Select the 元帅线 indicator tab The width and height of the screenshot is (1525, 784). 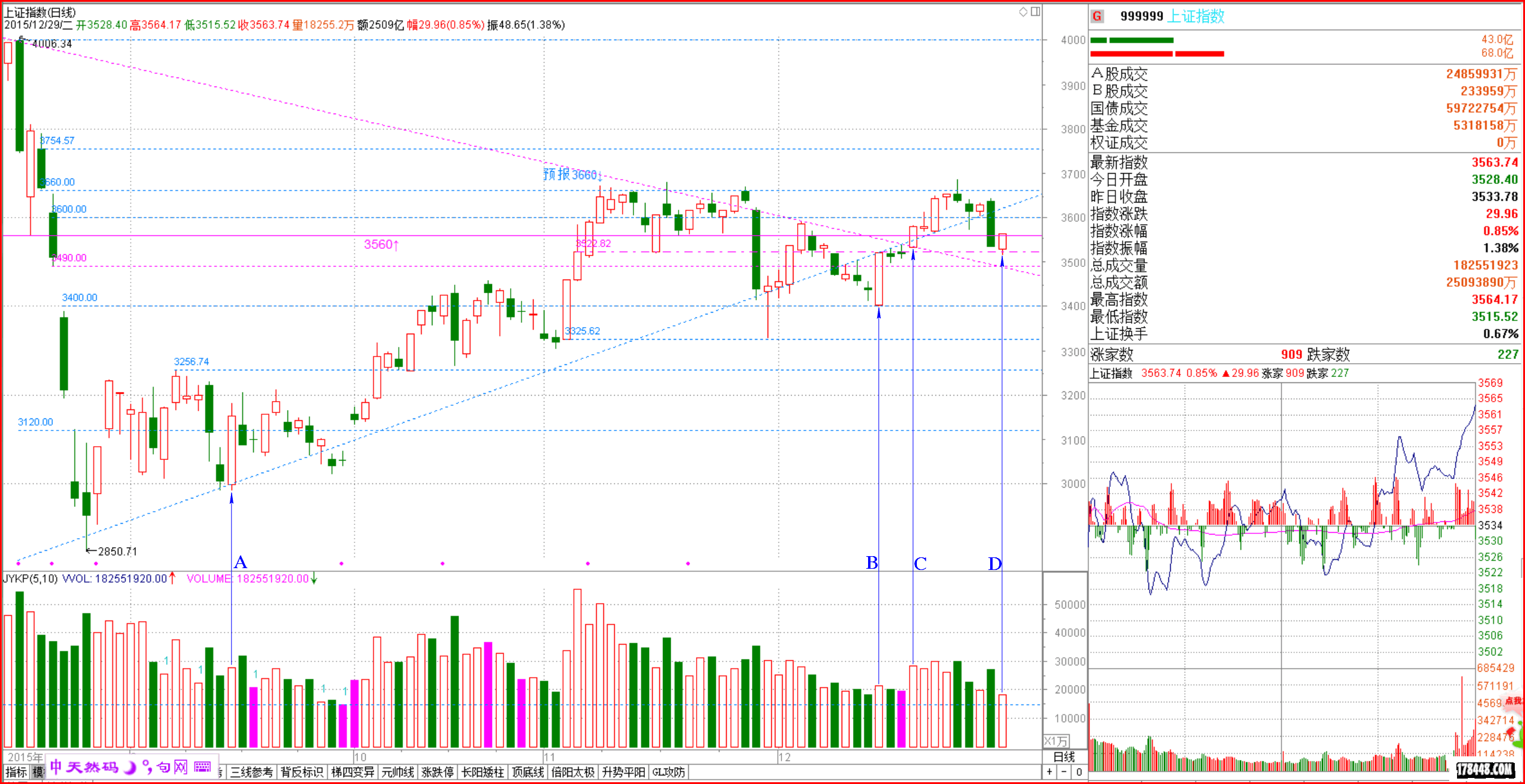tap(398, 772)
